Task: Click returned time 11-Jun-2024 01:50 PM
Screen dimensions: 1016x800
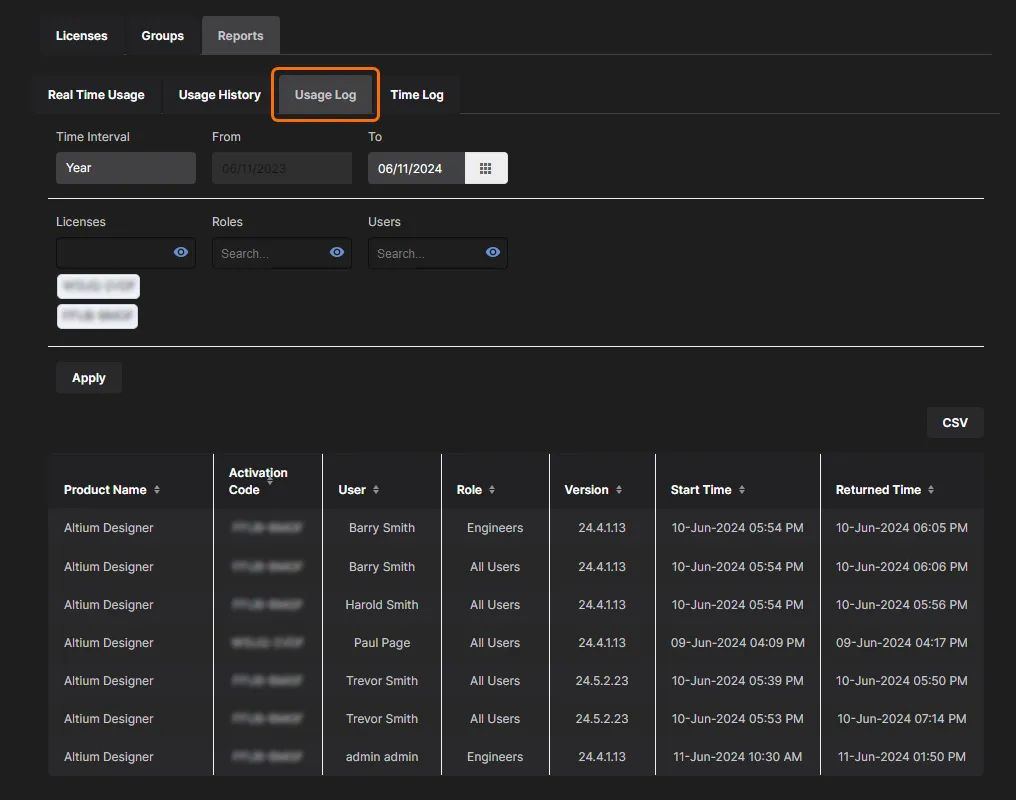Action: tap(901, 757)
